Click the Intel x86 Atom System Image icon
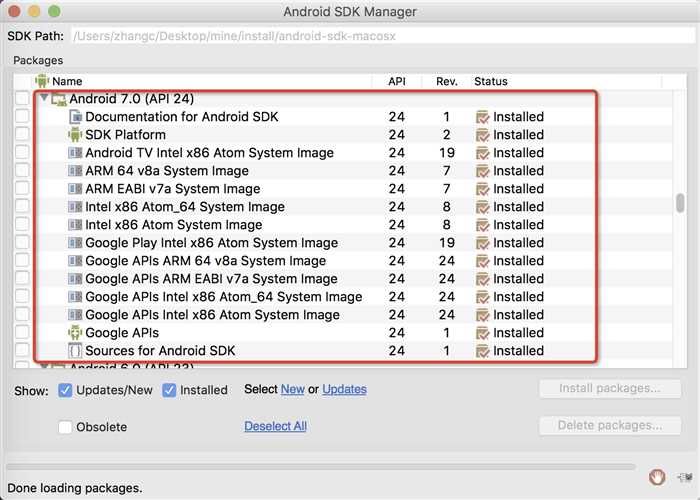The width and height of the screenshot is (700, 500). (75, 225)
